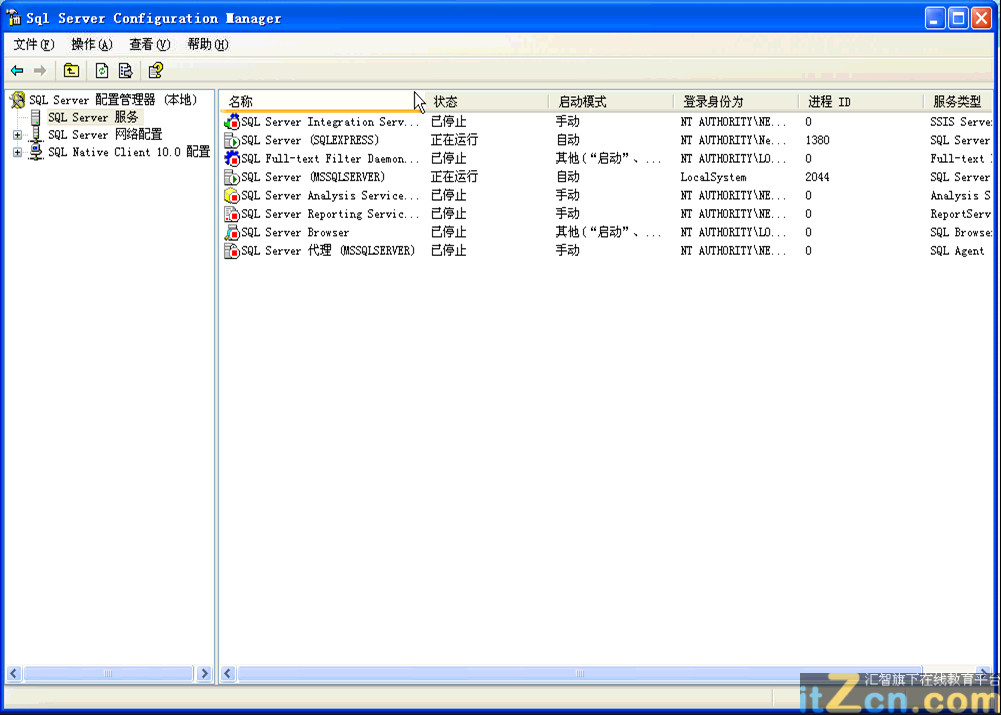The height and width of the screenshot is (715, 1001).
Task: Select the SQL Server 代理 (MSSQLSERVER) name
Action: pyautogui.click(x=328, y=251)
